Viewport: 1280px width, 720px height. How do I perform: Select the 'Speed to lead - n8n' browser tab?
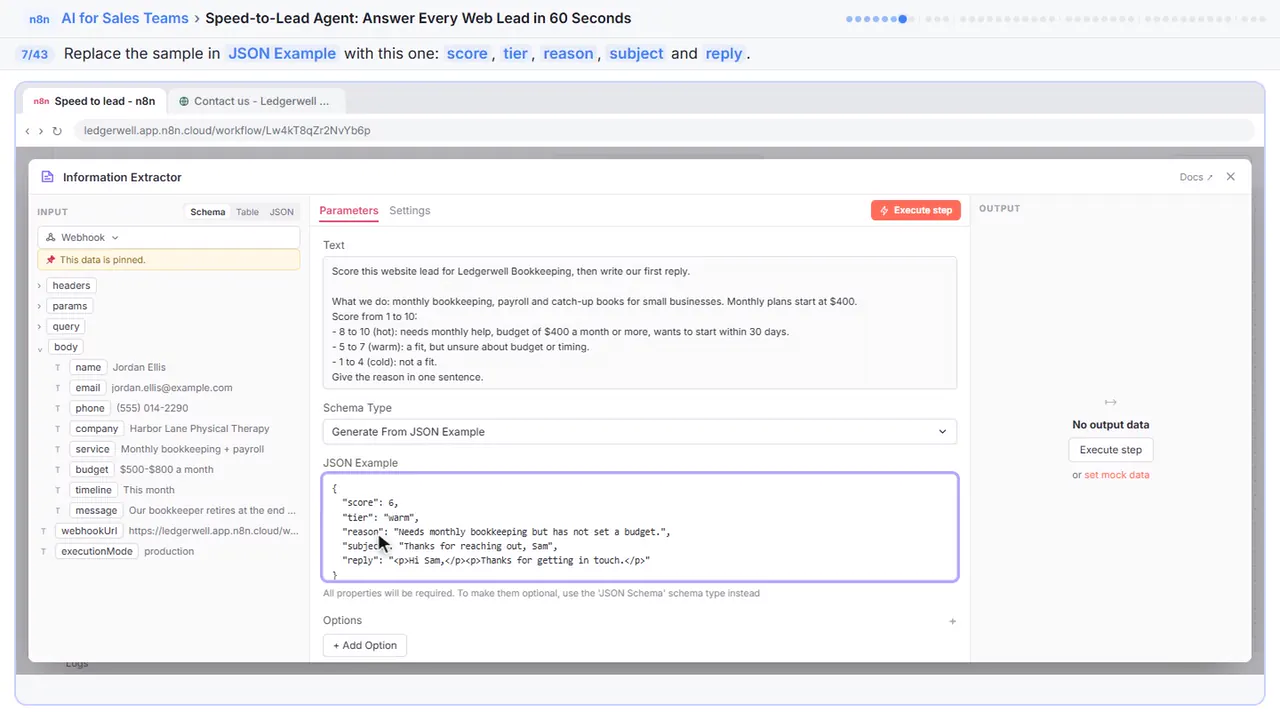pos(94,101)
